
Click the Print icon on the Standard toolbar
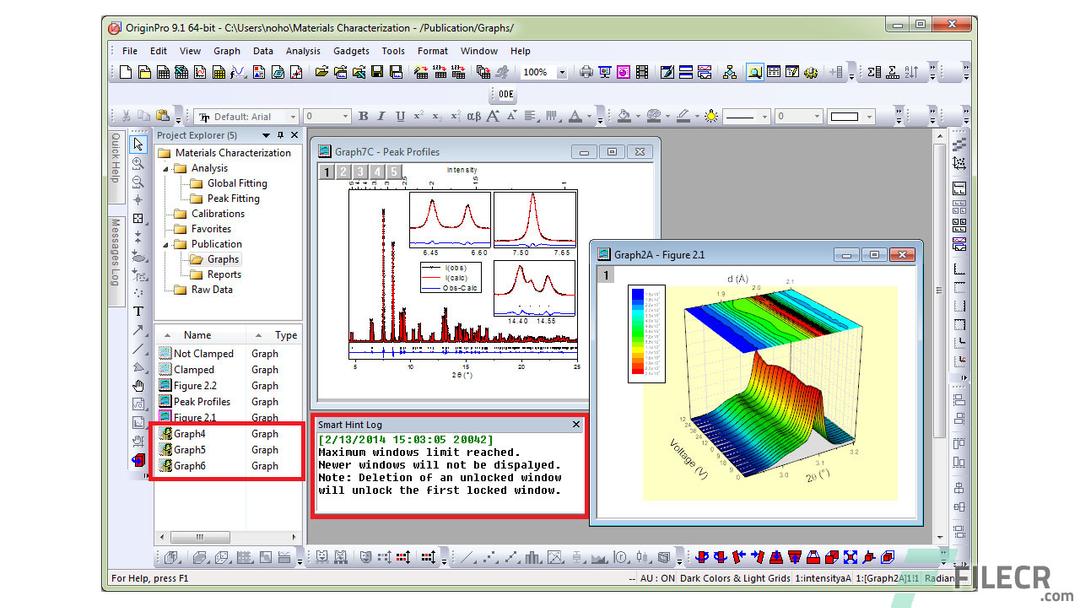tap(585, 72)
